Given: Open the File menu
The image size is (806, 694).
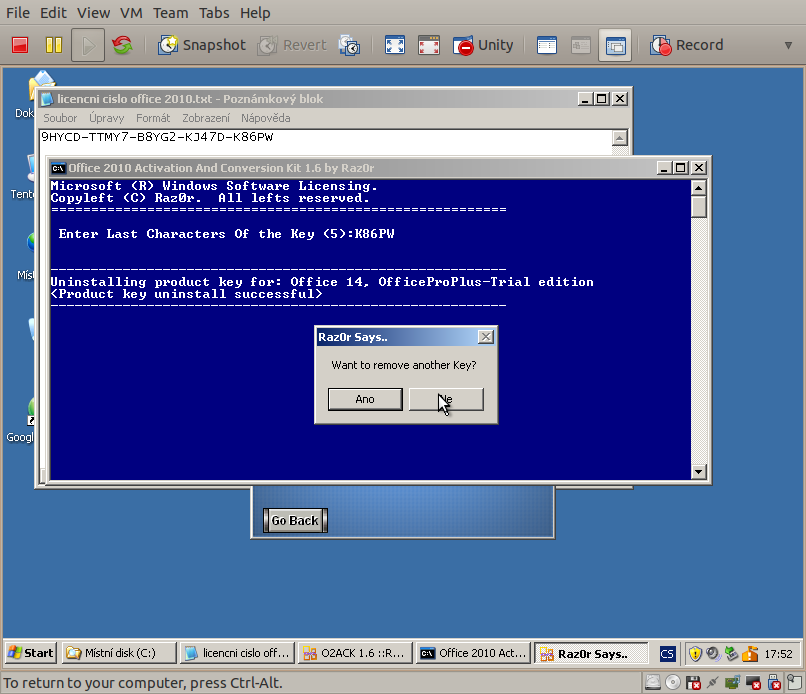Looking at the screenshot, I should coord(18,12).
